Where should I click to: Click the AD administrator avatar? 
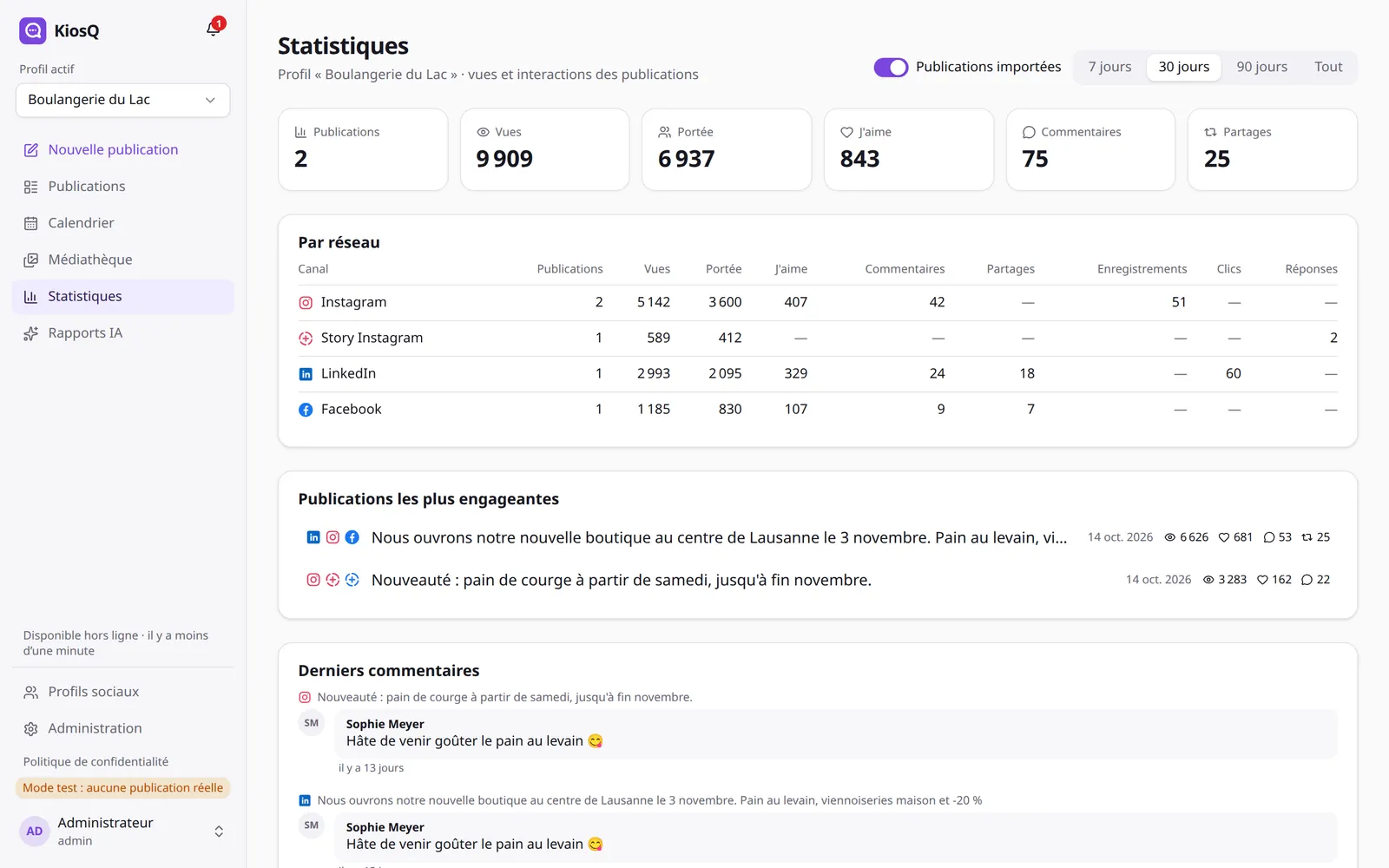pyautogui.click(x=35, y=832)
